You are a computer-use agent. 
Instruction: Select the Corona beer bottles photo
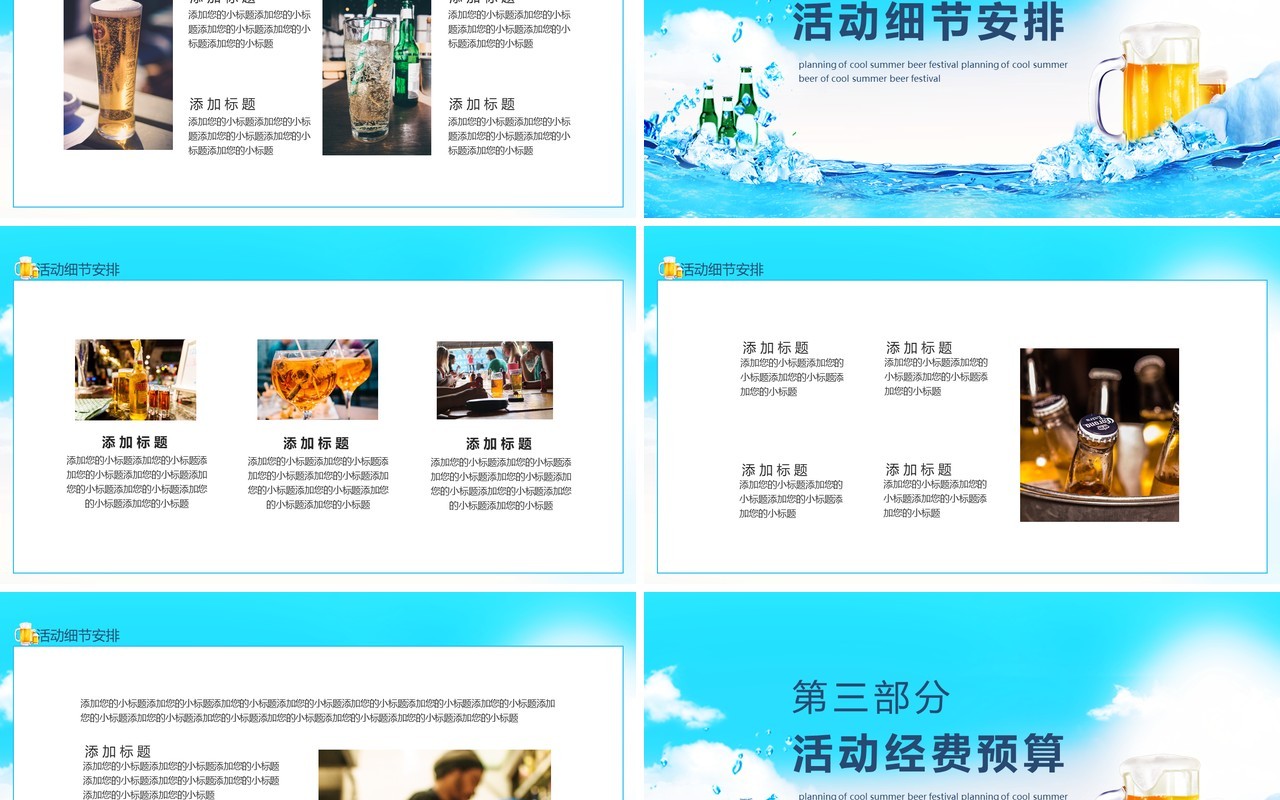click(x=1099, y=435)
